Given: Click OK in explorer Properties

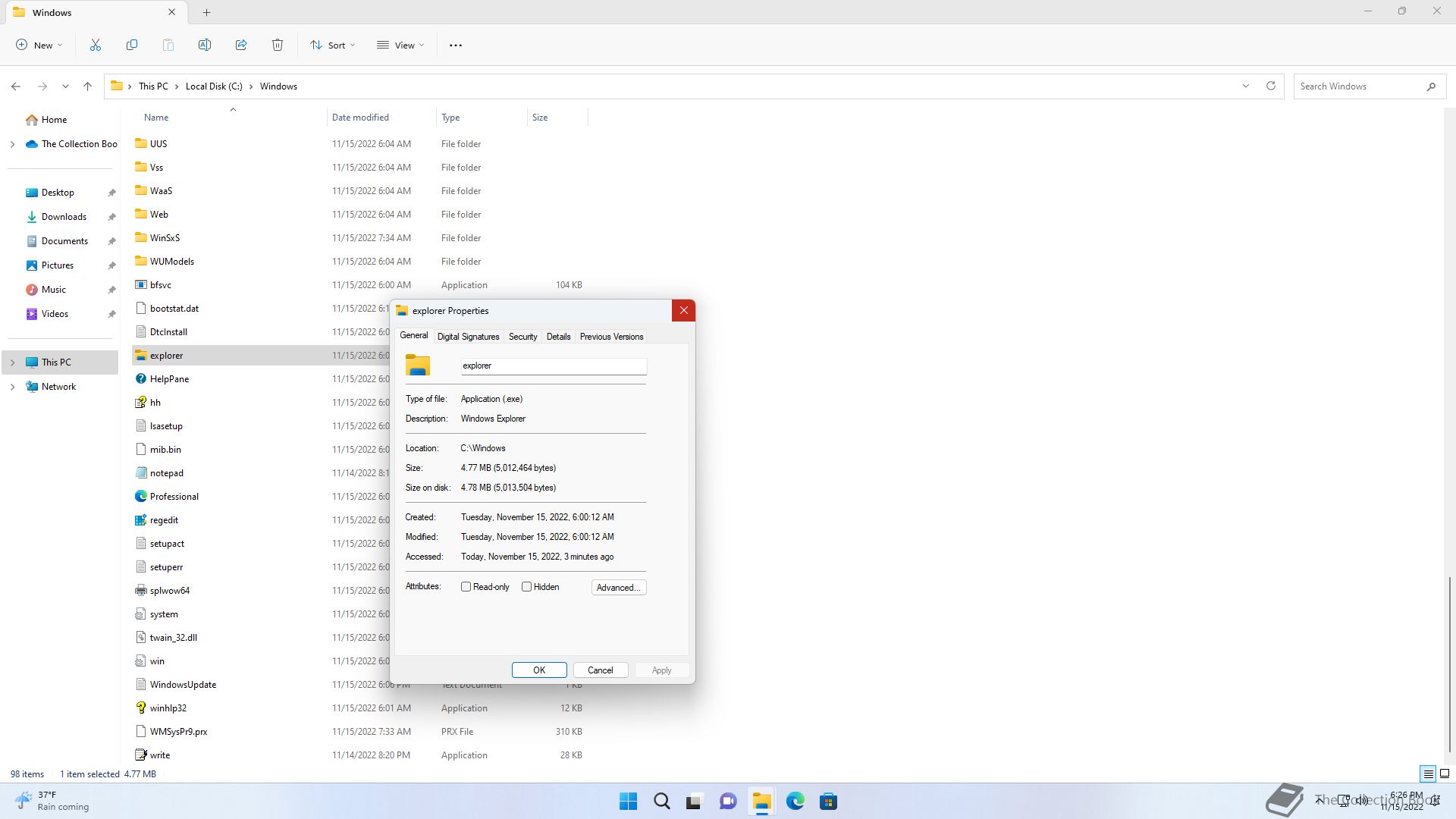Looking at the screenshot, I should [539, 670].
